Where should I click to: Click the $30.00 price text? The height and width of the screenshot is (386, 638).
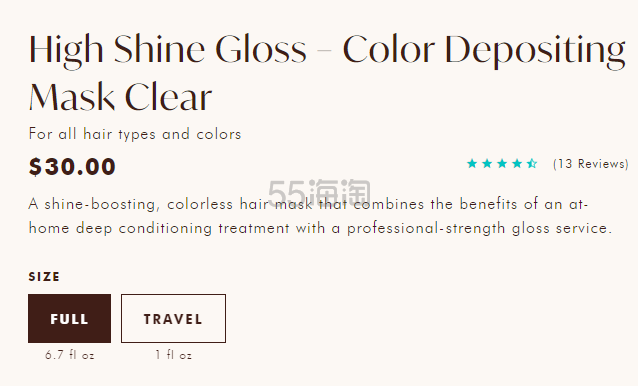[72, 167]
